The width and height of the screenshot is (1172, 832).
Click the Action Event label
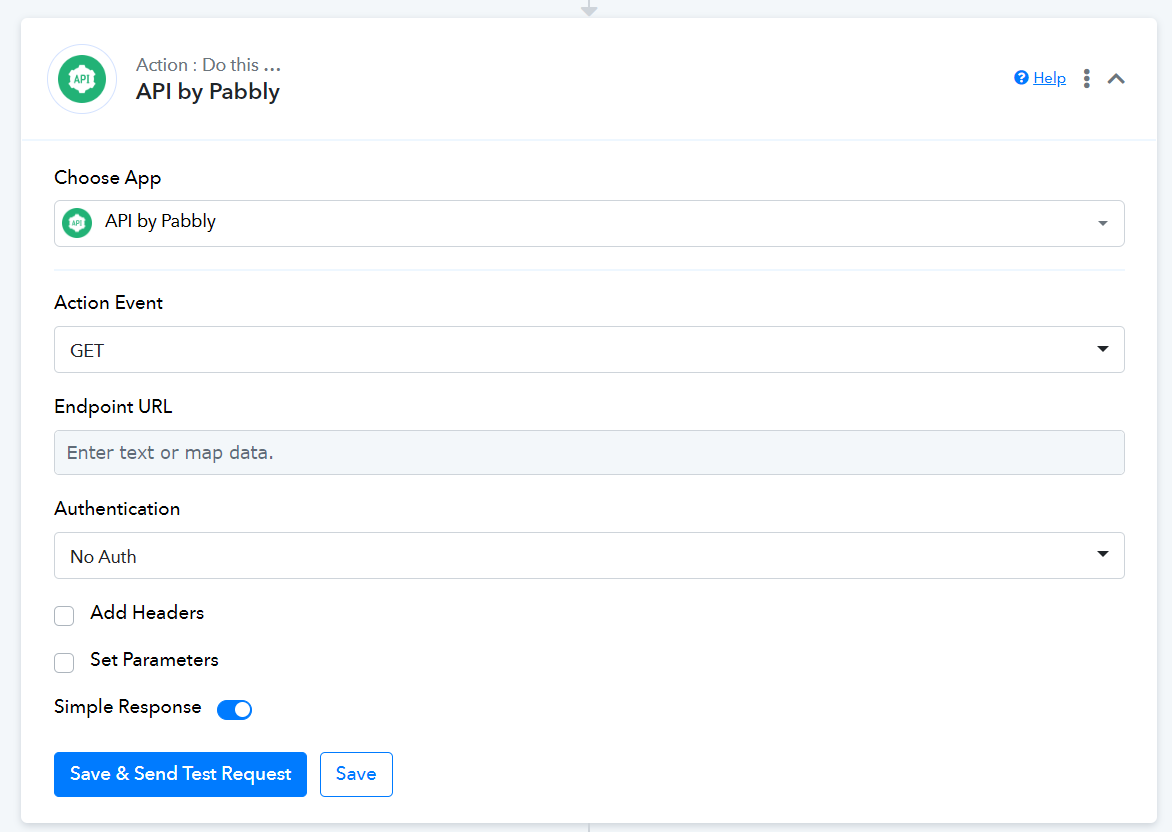tap(108, 303)
